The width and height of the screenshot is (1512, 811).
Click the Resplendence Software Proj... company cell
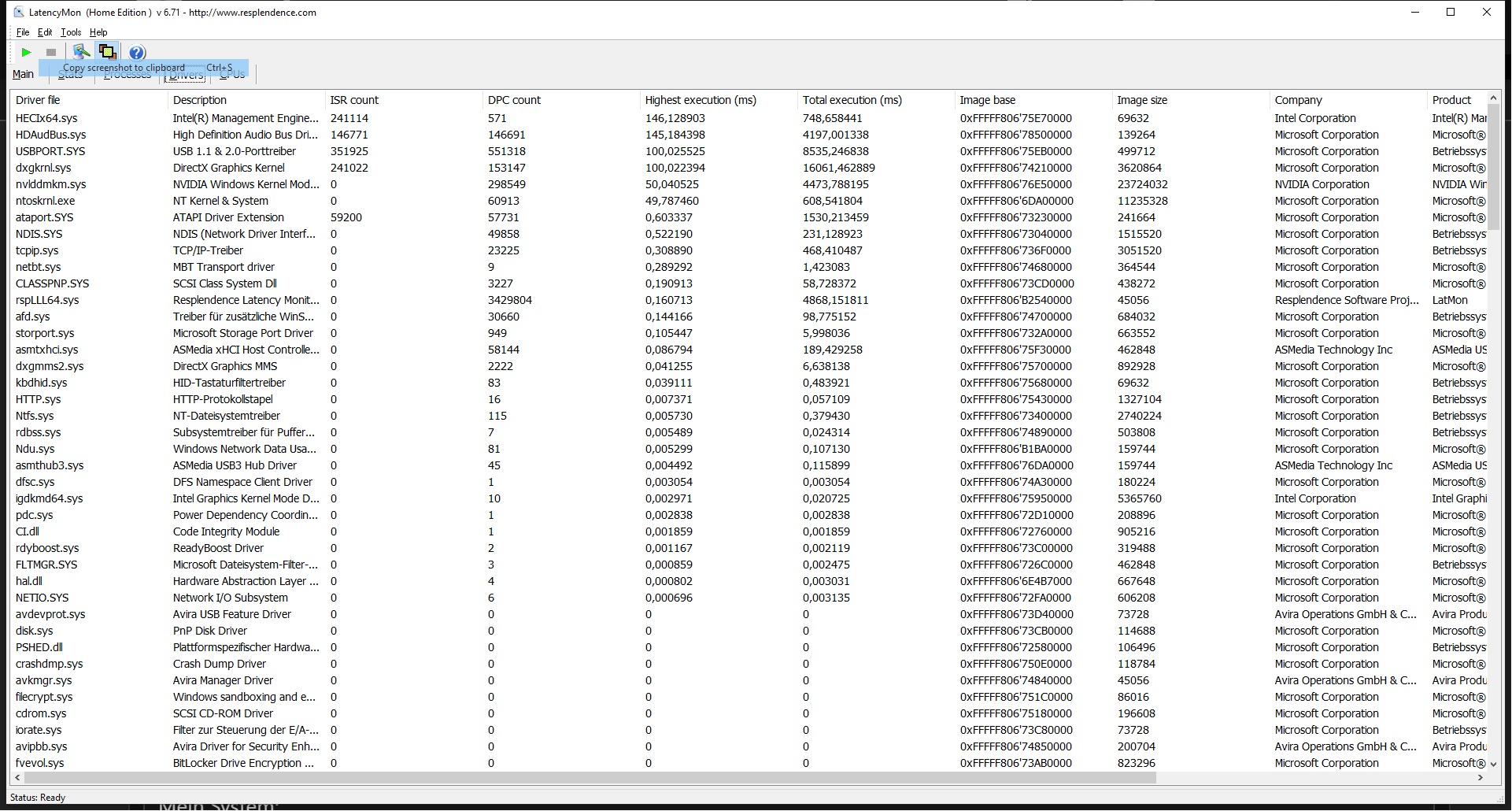click(x=1347, y=300)
